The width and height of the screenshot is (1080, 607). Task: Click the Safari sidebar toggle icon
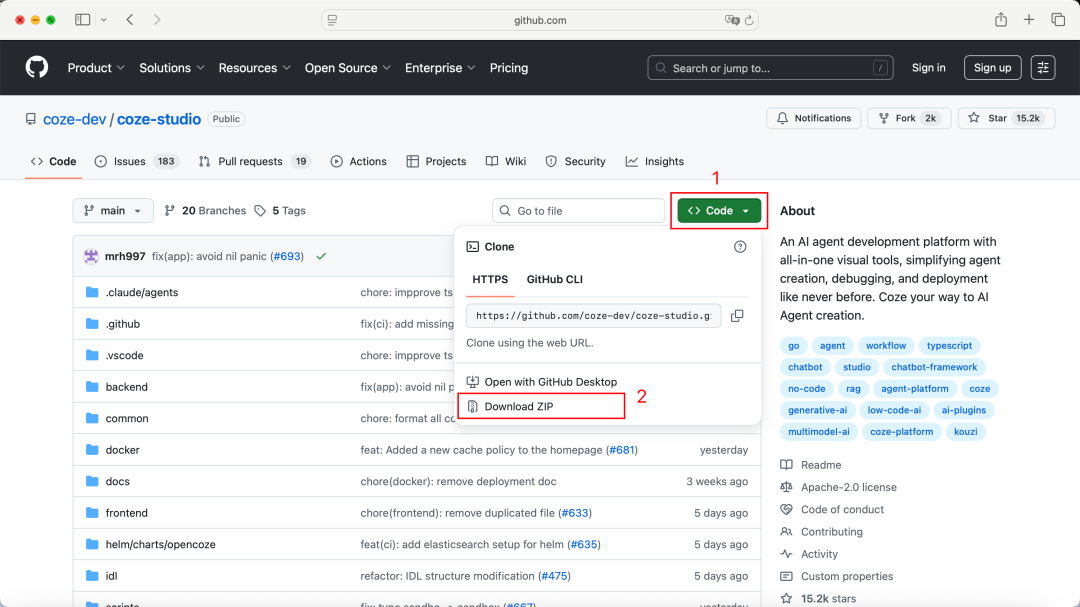83,20
